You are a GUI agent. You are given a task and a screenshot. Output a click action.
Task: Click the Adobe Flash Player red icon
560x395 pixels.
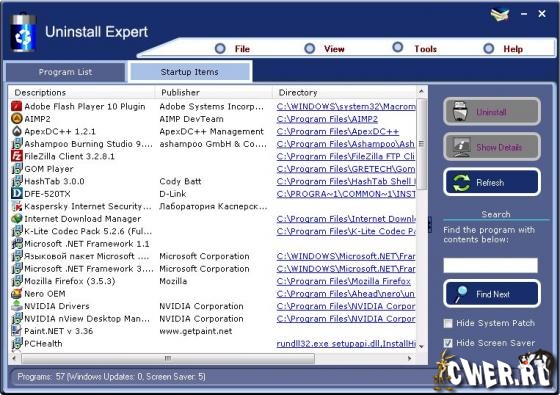[x=16, y=106]
